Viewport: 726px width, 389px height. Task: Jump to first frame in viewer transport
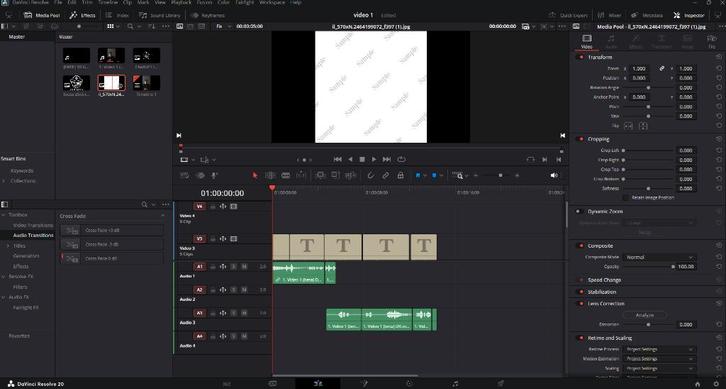click(x=338, y=159)
